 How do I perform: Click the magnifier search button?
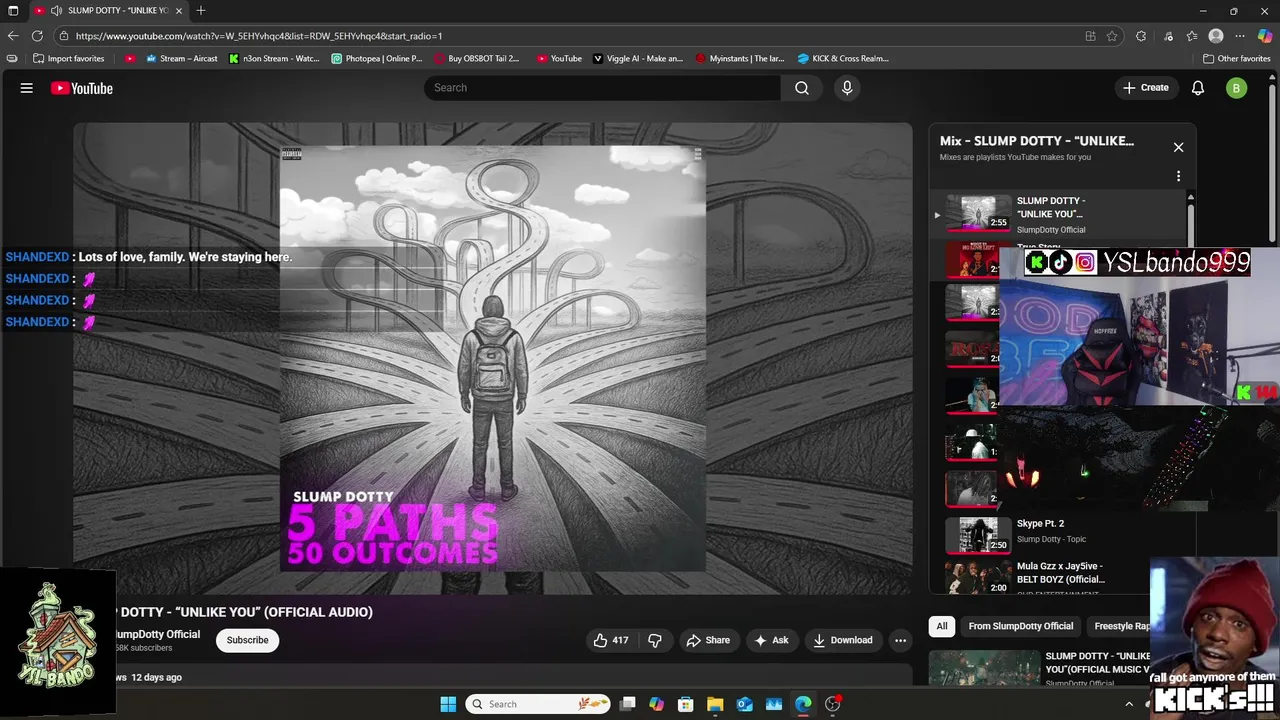pos(802,88)
